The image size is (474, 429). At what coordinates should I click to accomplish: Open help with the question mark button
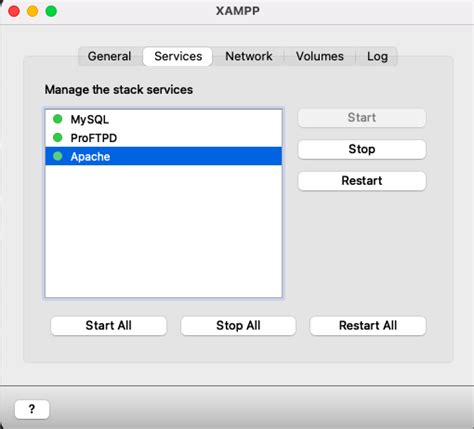(x=32, y=409)
